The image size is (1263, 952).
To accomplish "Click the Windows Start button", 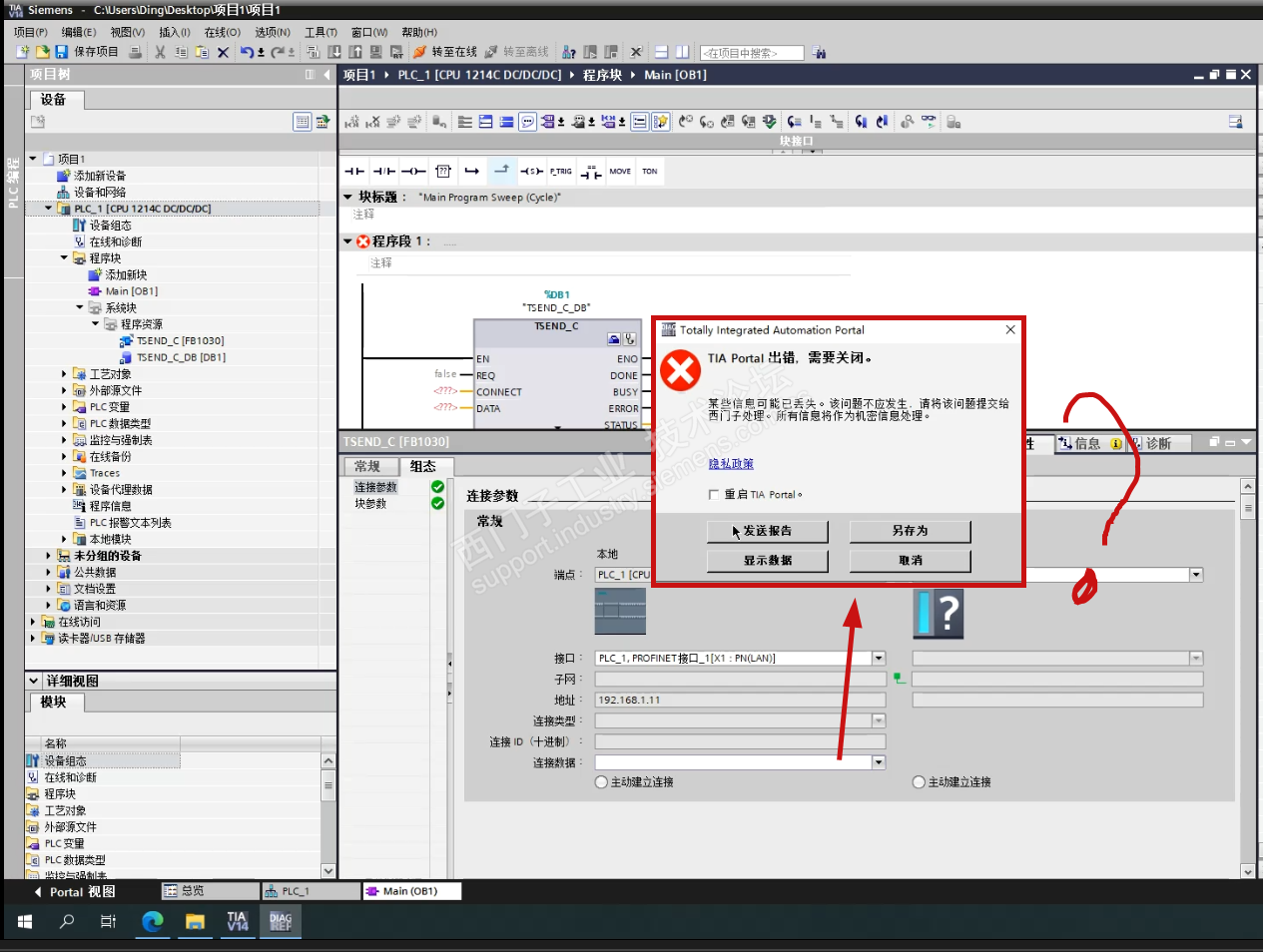I will (x=25, y=921).
